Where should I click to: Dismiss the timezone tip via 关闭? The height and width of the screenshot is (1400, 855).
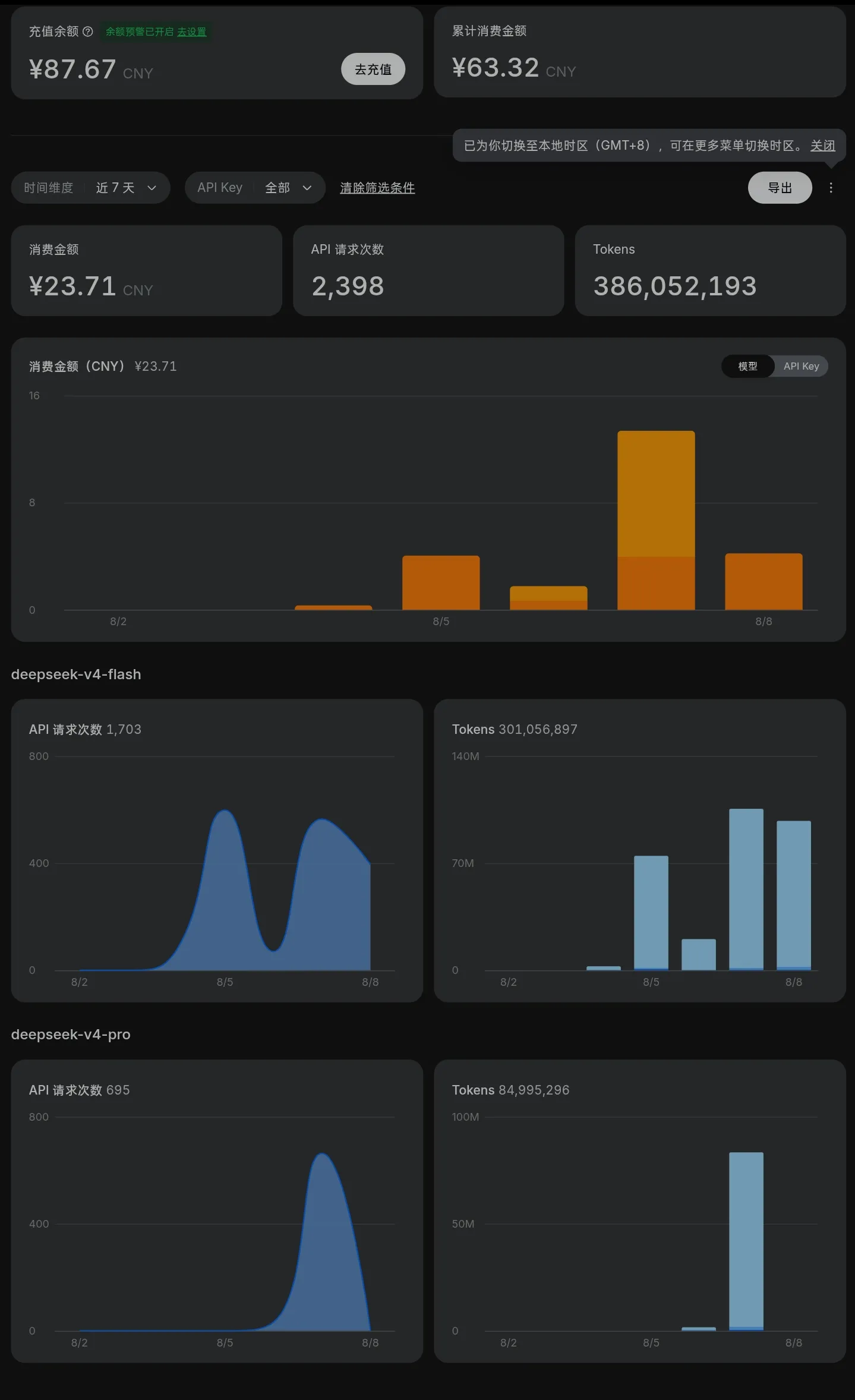pos(822,146)
